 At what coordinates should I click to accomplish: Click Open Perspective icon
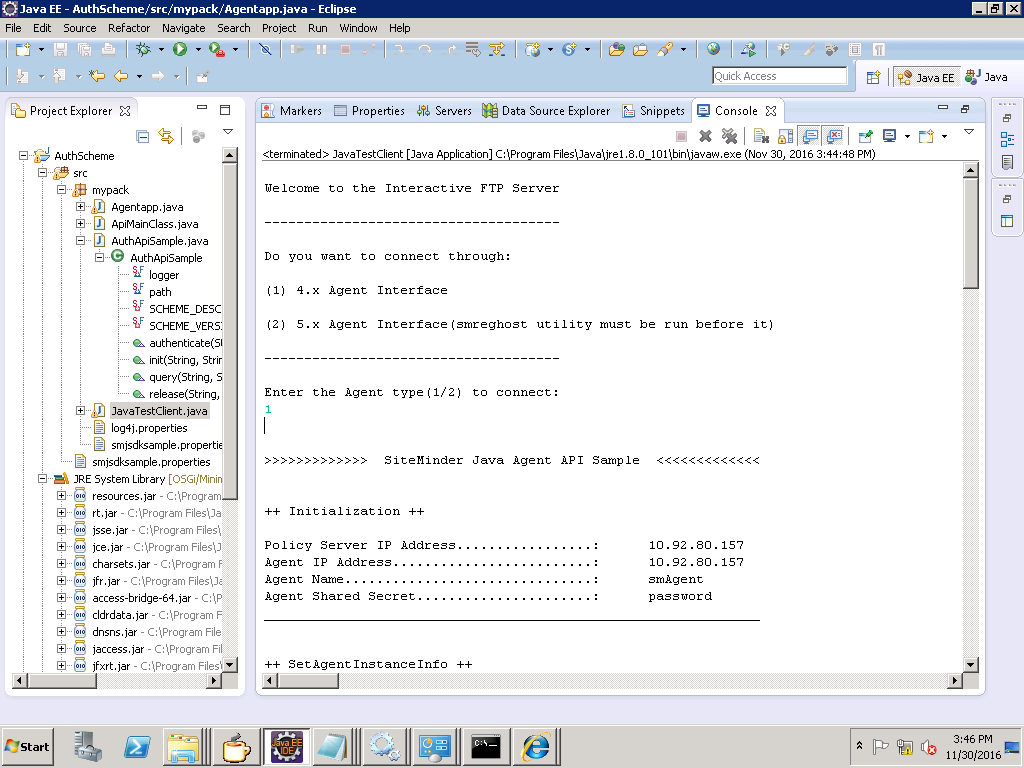pyautogui.click(x=873, y=78)
